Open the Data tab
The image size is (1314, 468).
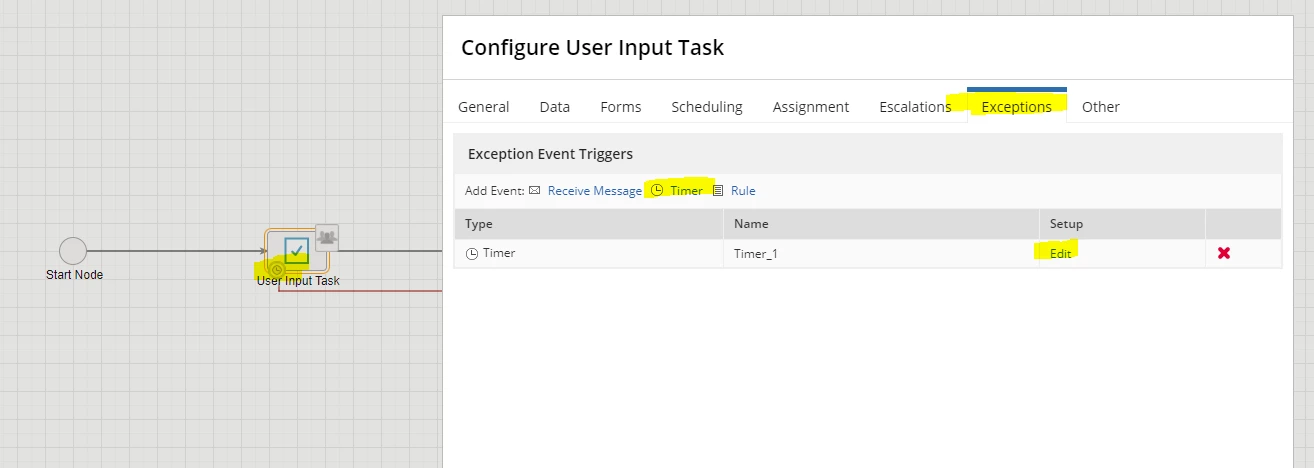click(x=555, y=107)
